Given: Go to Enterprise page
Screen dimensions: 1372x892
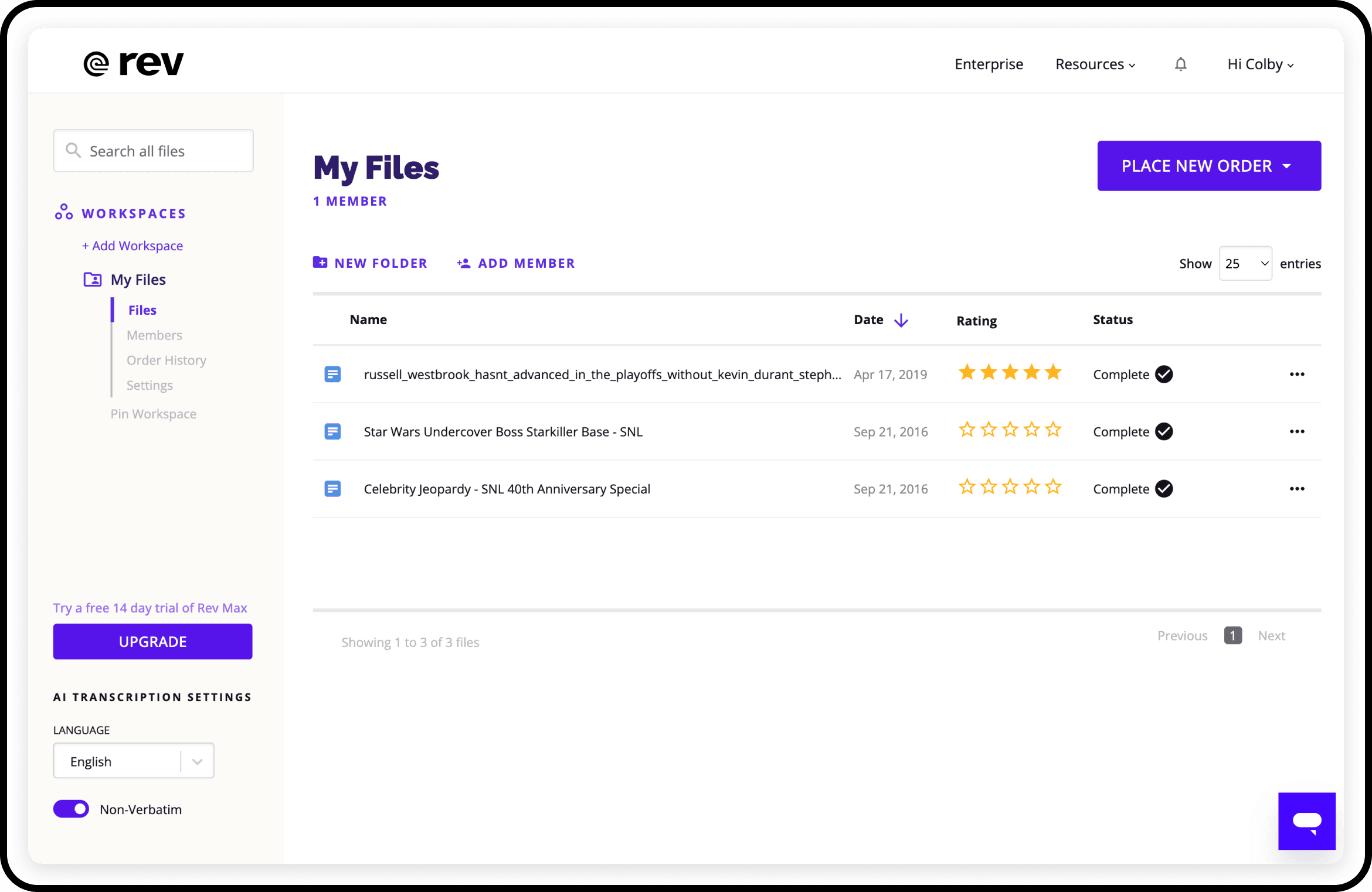Looking at the screenshot, I should tap(989, 64).
